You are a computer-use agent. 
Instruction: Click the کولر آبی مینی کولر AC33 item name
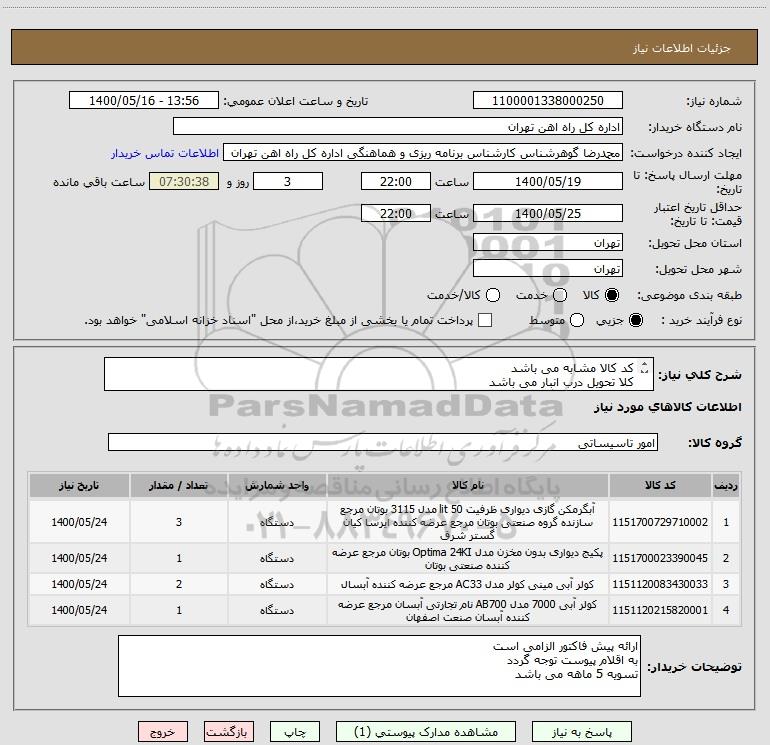[x=468, y=584]
